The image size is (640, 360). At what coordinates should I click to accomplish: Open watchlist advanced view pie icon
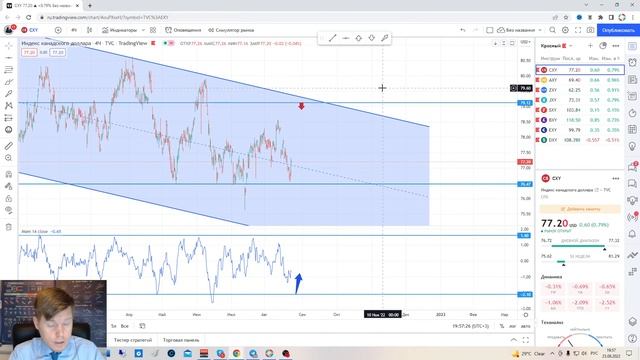[x=603, y=46]
